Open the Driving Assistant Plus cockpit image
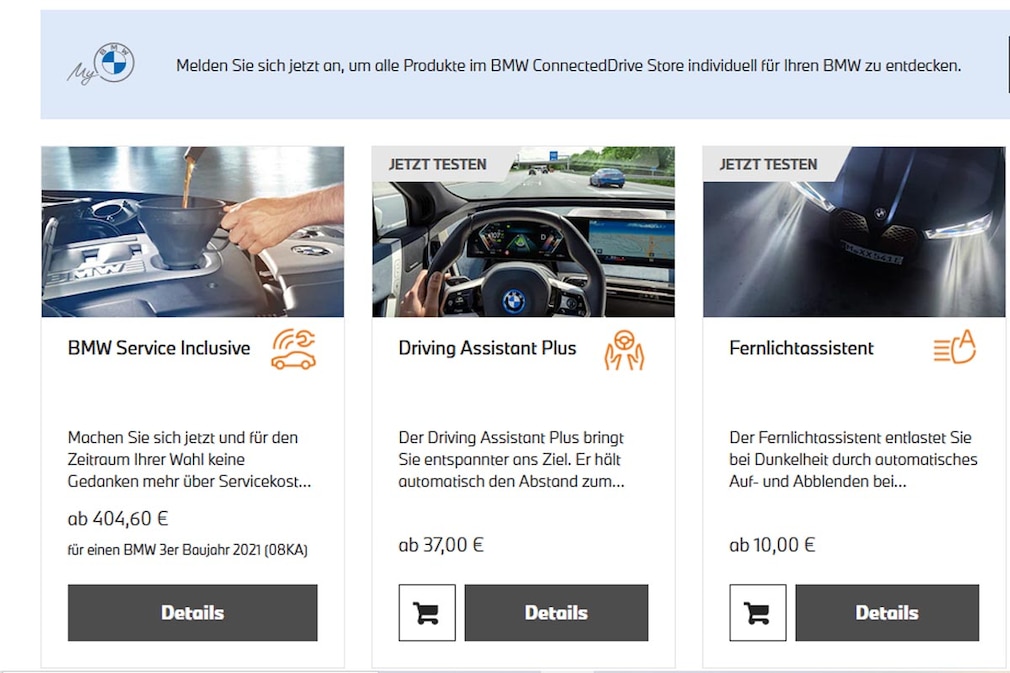The image size is (1010, 673). pyautogui.click(x=523, y=232)
